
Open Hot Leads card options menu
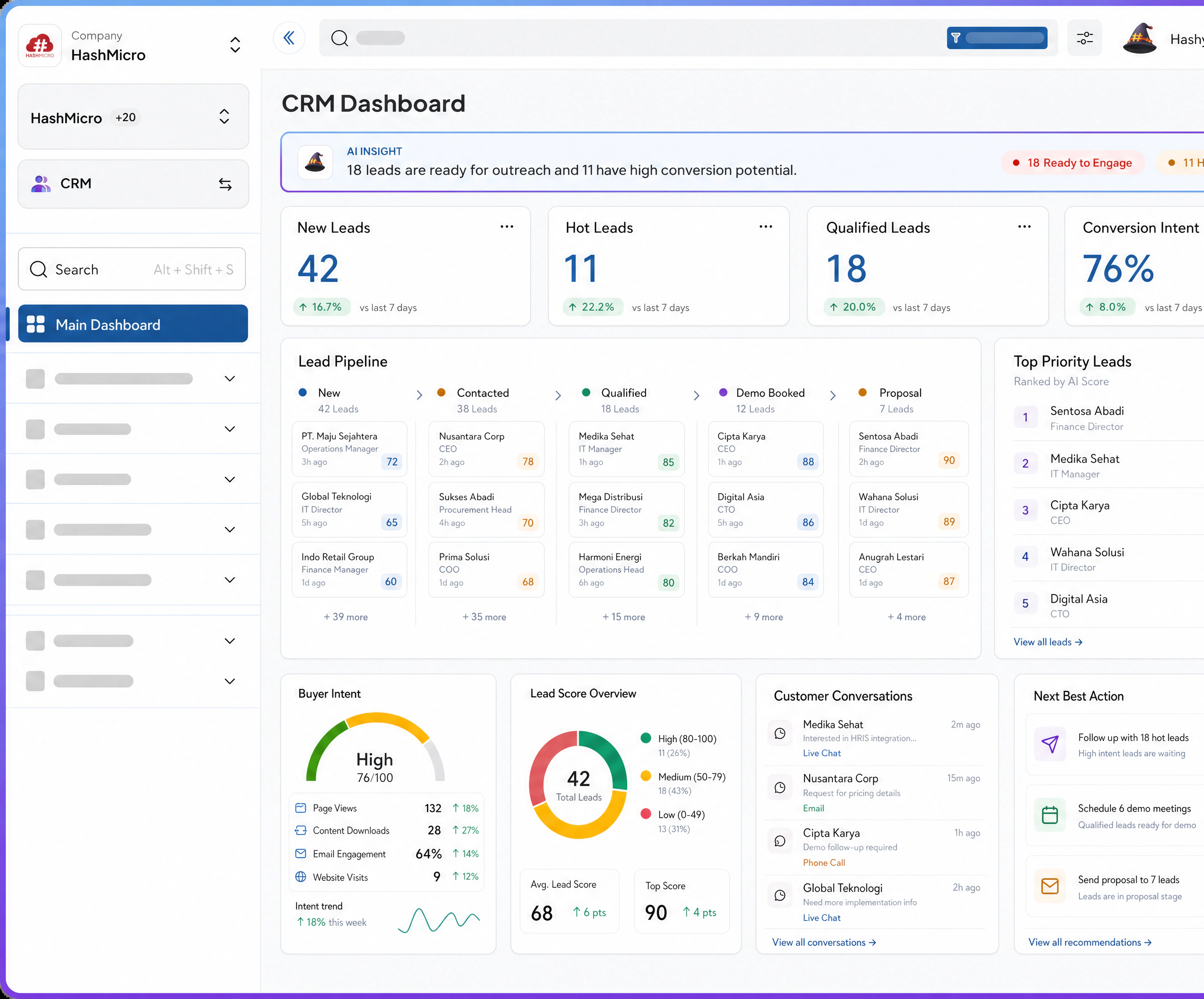click(x=765, y=226)
